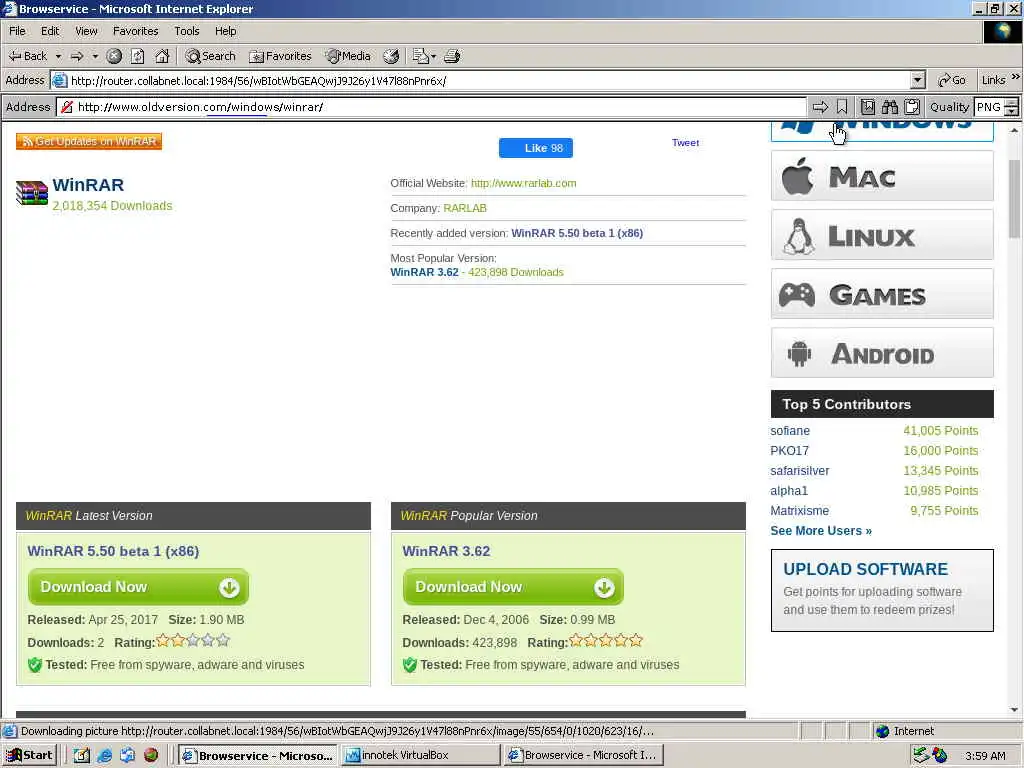Screen dimensions: 1024x768
Task: Open the RARLAB company link
Action: click(464, 208)
